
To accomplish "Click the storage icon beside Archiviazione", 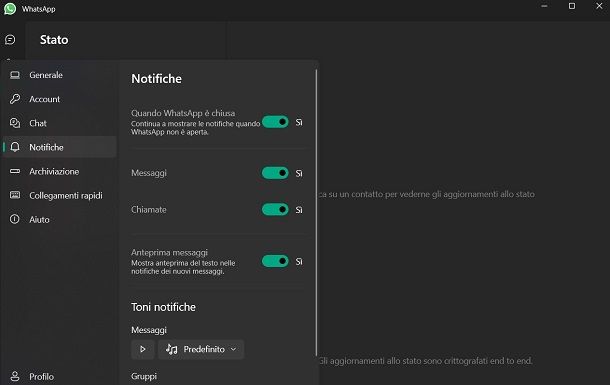I will coord(15,171).
